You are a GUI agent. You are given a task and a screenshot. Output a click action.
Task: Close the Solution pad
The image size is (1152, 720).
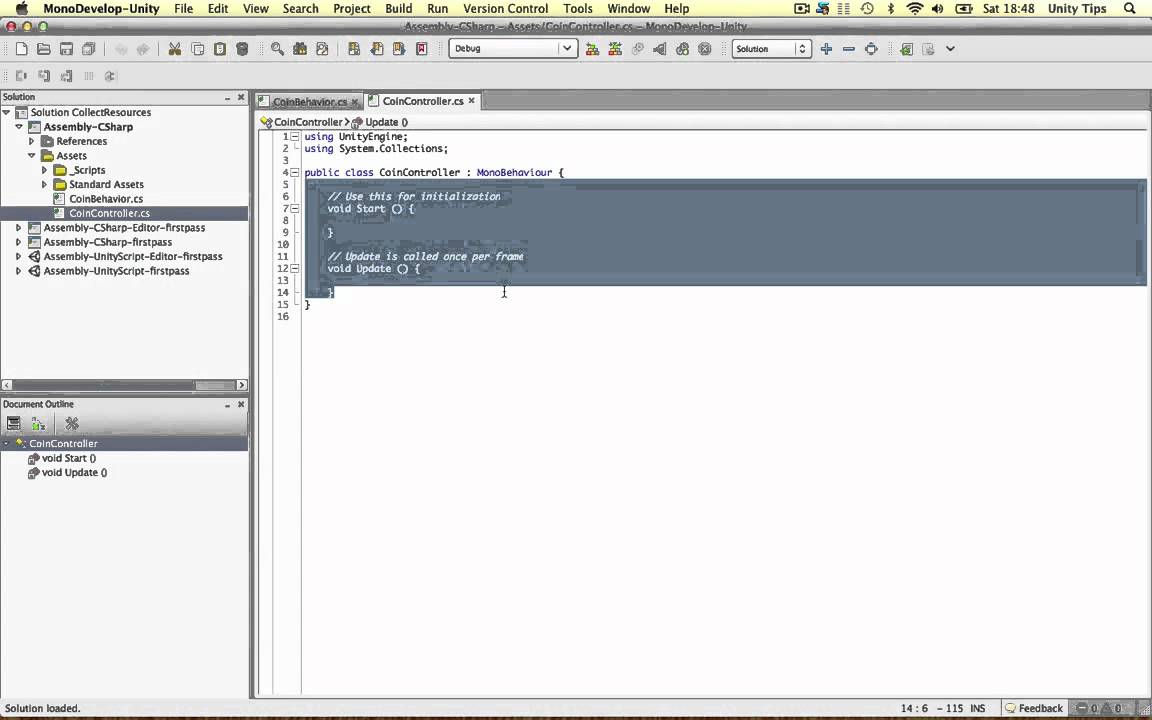[240, 97]
